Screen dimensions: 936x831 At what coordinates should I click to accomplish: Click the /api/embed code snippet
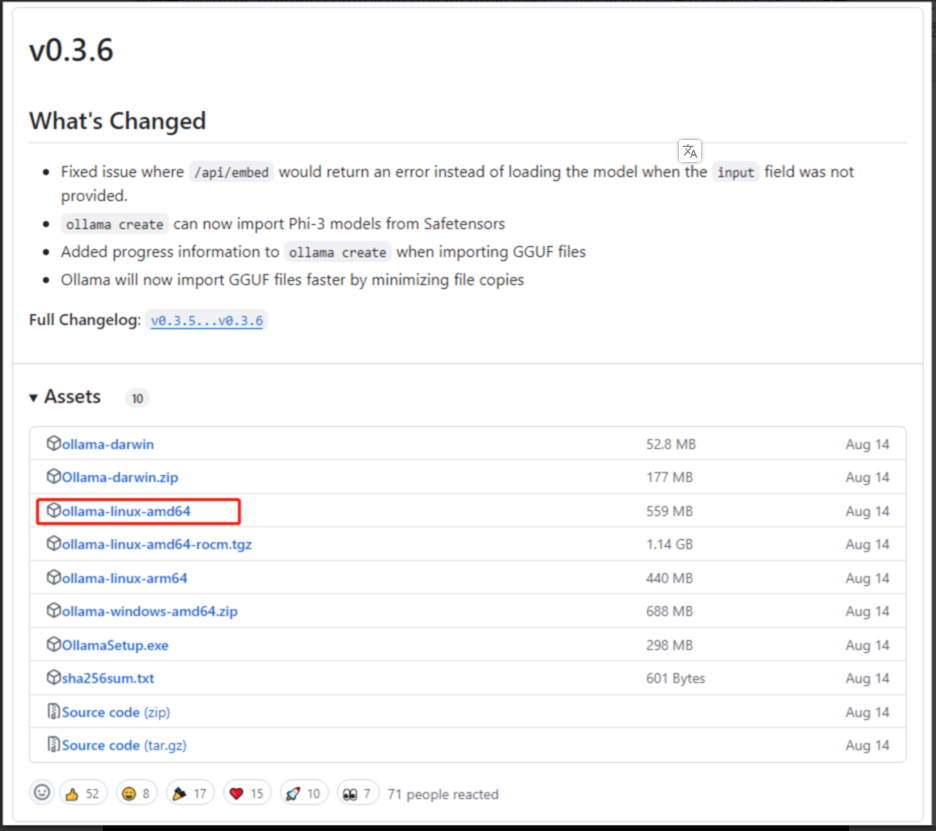[232, 173]
